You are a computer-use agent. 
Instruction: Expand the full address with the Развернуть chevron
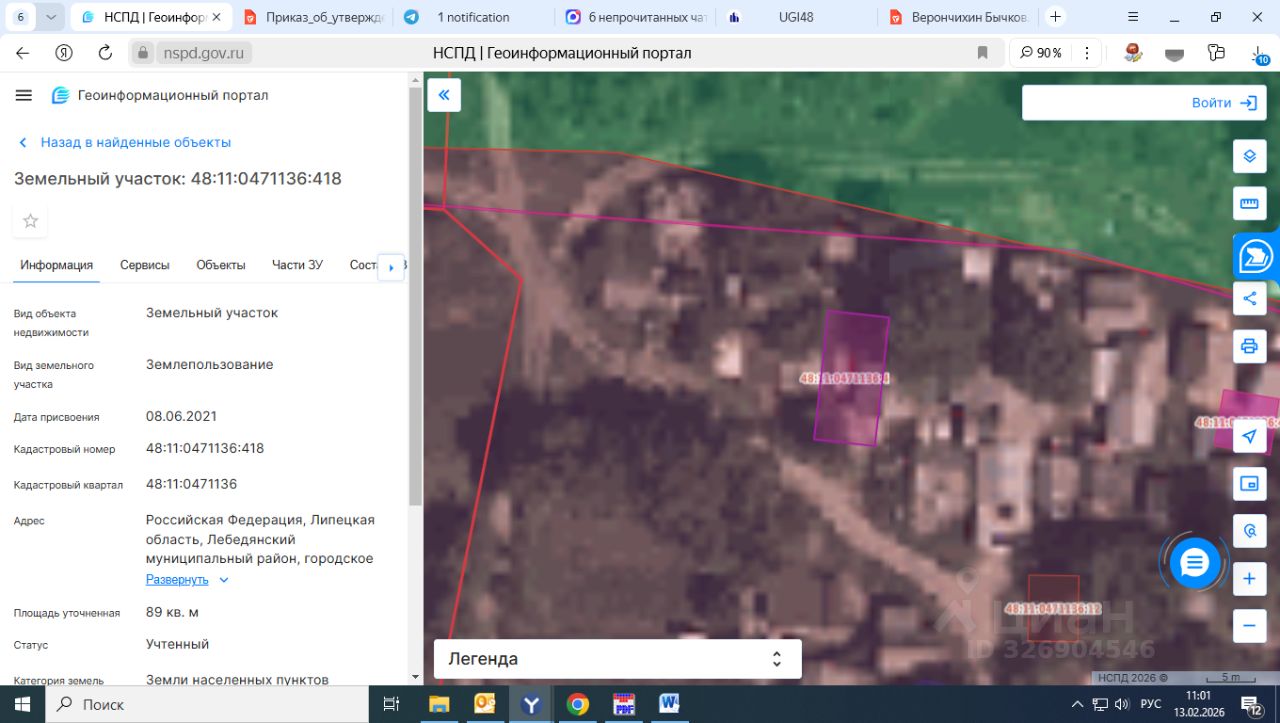[x=224, y=580]
